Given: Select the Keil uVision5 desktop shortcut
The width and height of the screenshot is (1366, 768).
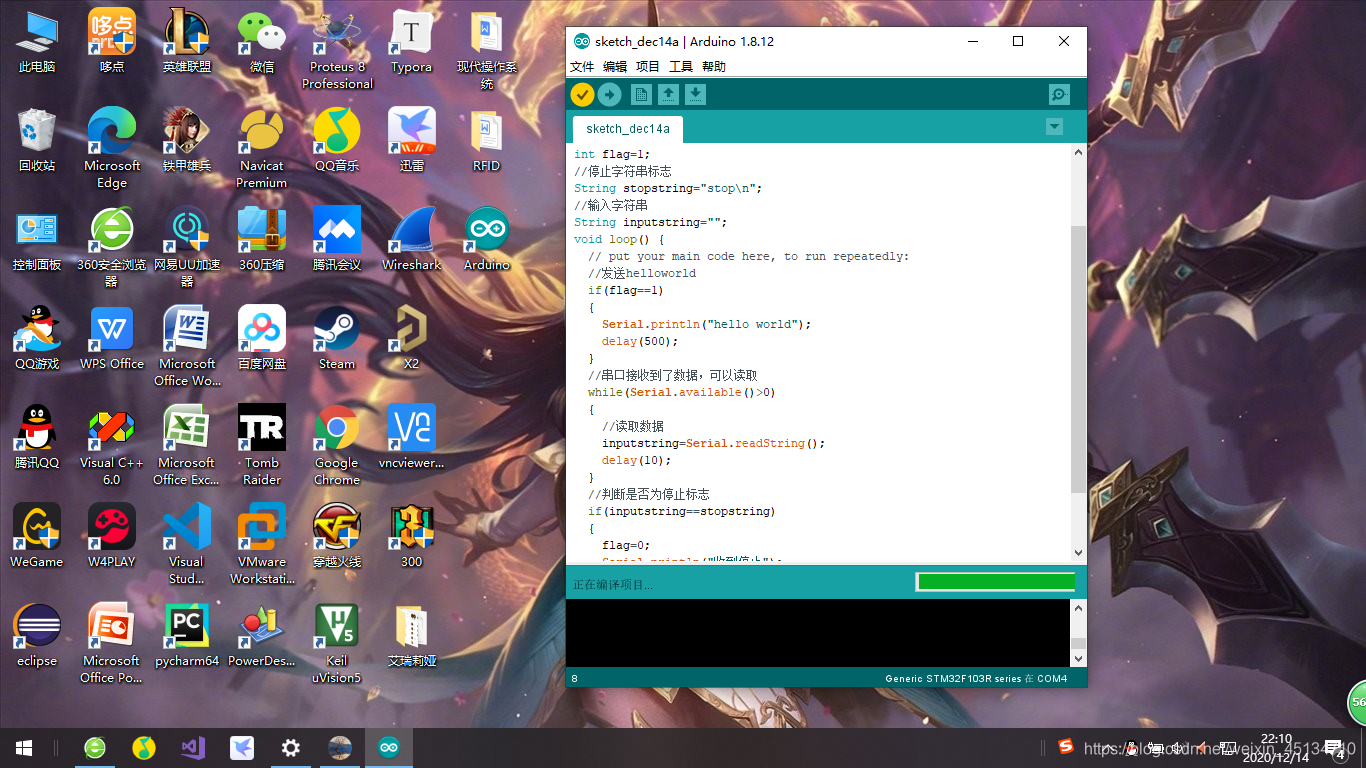Looking at the screenshot, I should tap(337, 644).
